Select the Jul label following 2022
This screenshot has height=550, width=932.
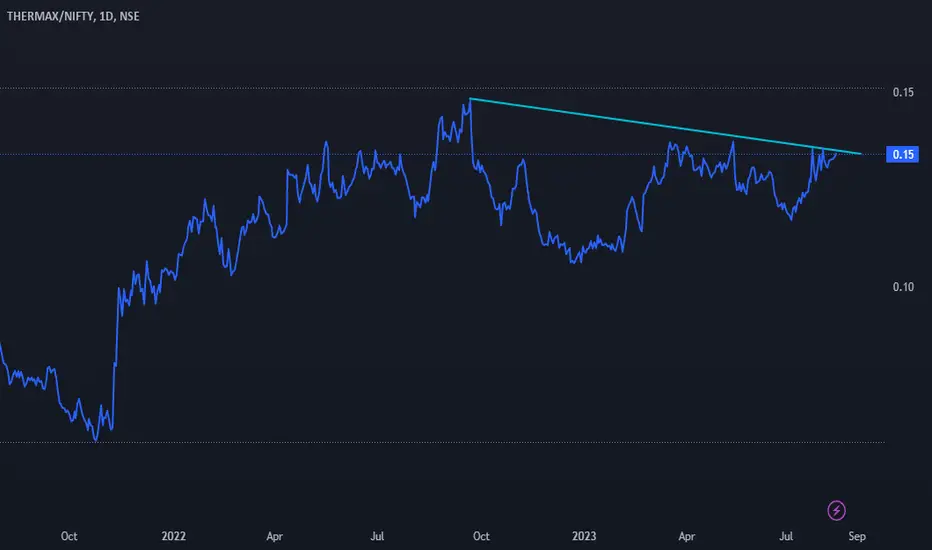(x=377, y=536)
